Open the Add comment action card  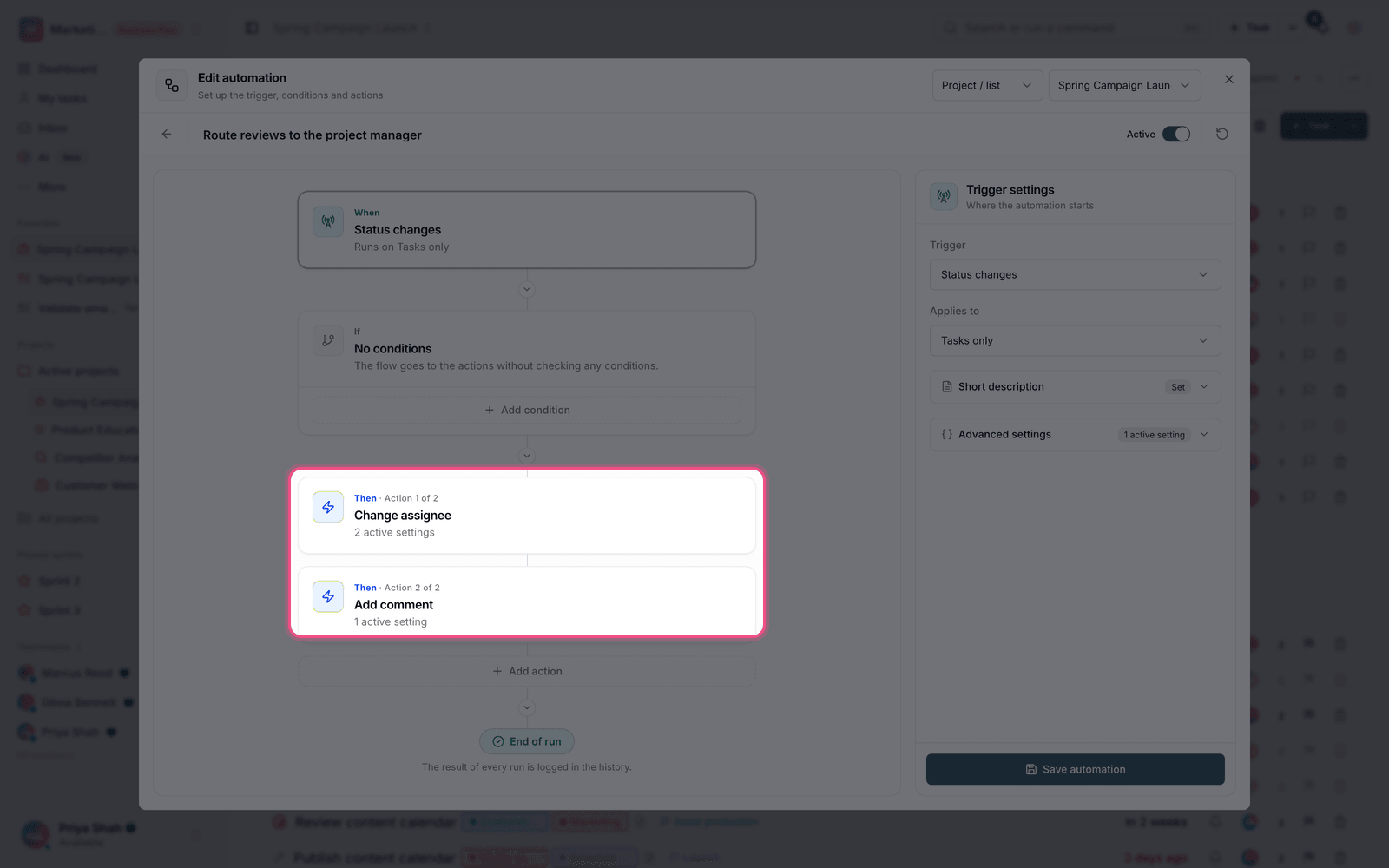(527, 602)
